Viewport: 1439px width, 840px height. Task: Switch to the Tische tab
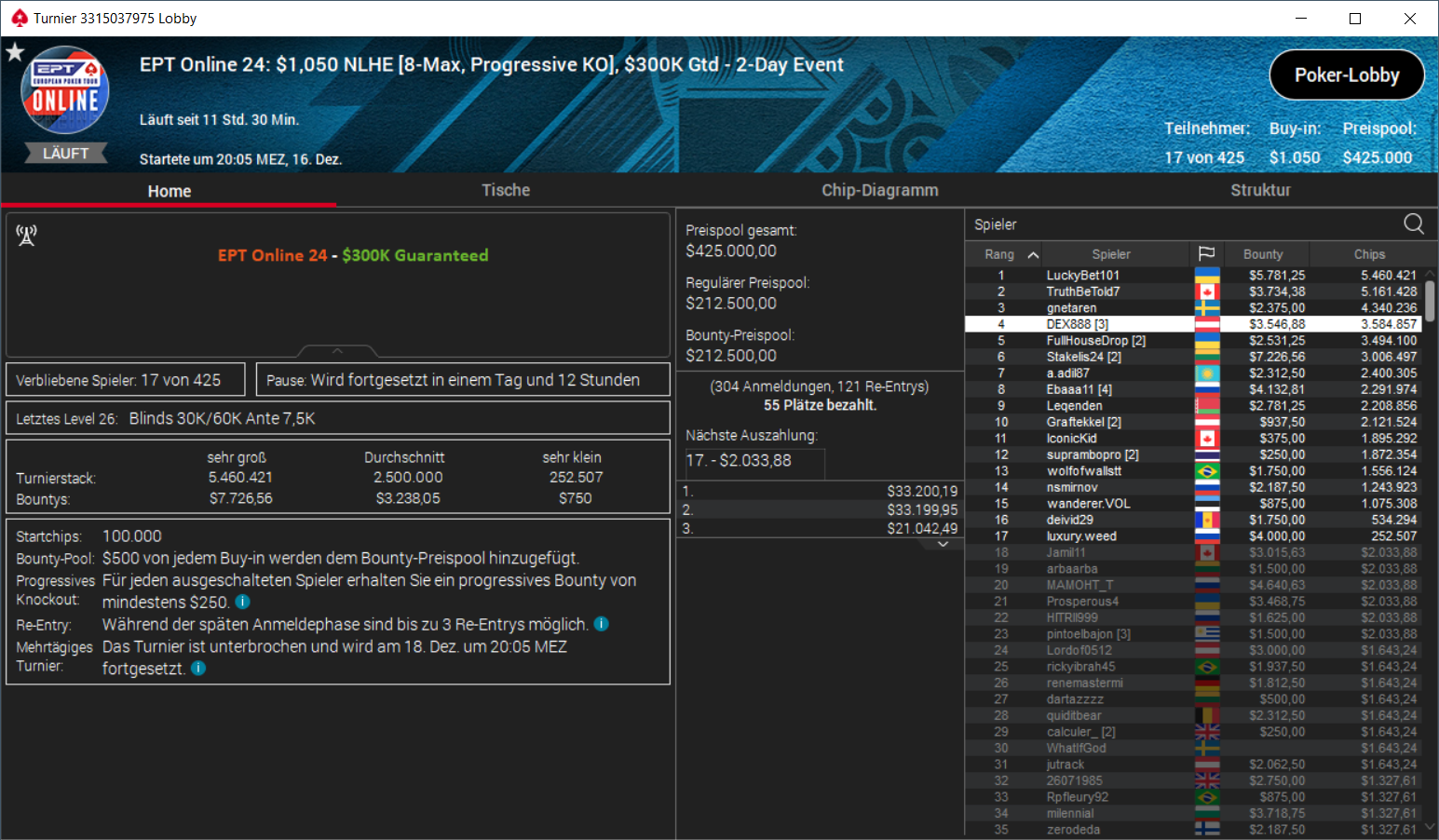click(506, 190)
